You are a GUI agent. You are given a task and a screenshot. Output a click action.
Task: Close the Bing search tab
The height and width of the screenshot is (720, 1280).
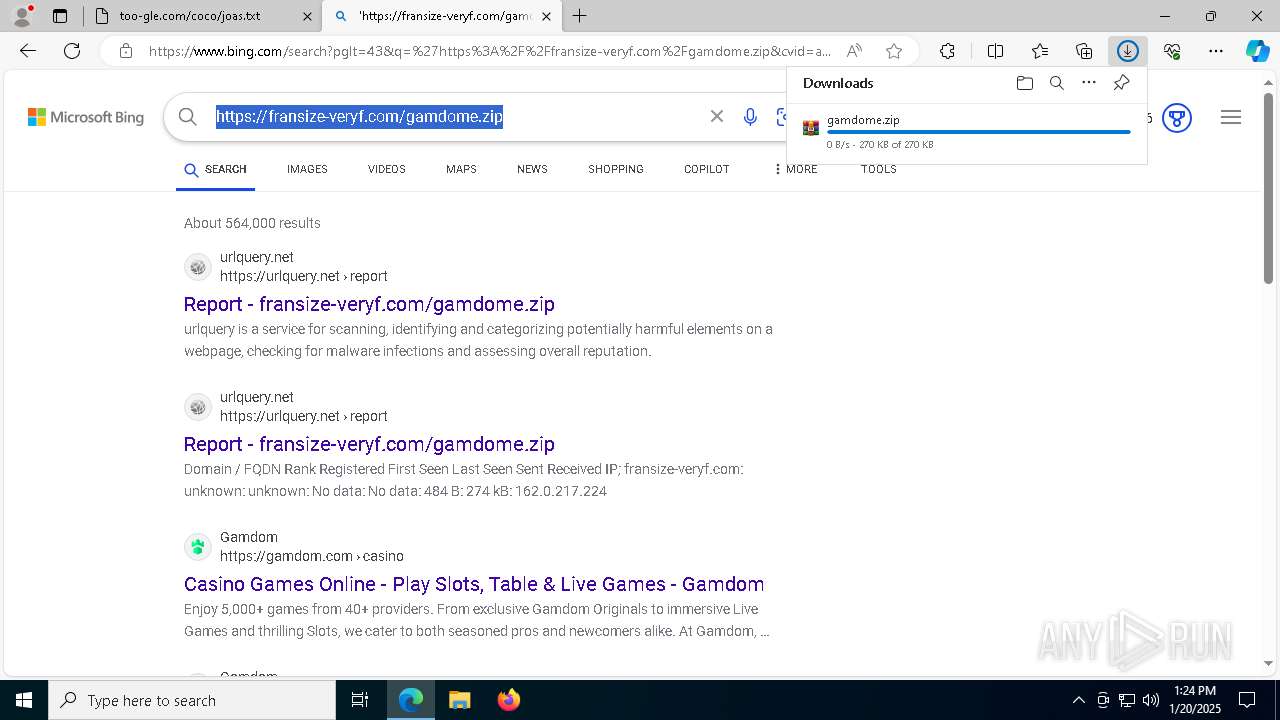546,16
